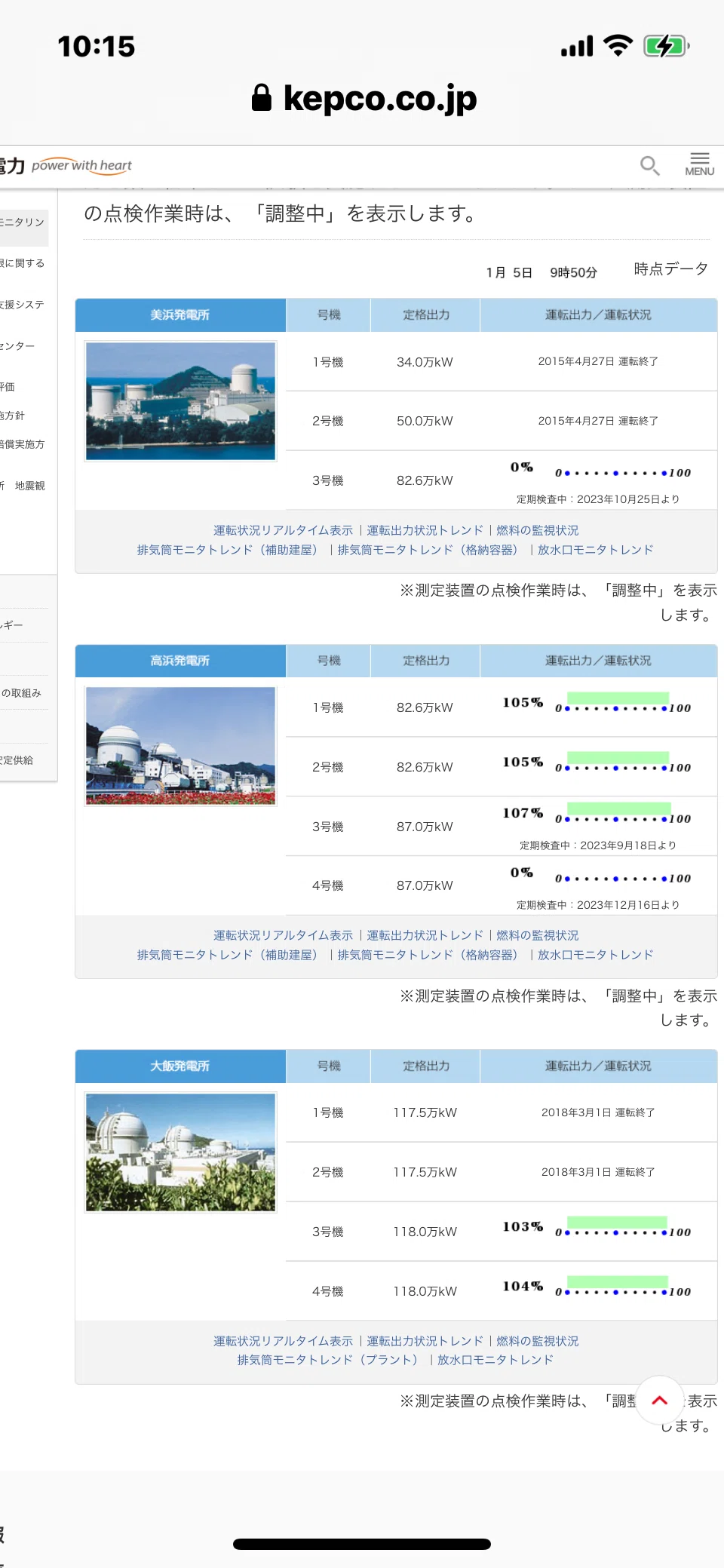Open Takahama 放水口モニタトレンド link

coord(596,955)
